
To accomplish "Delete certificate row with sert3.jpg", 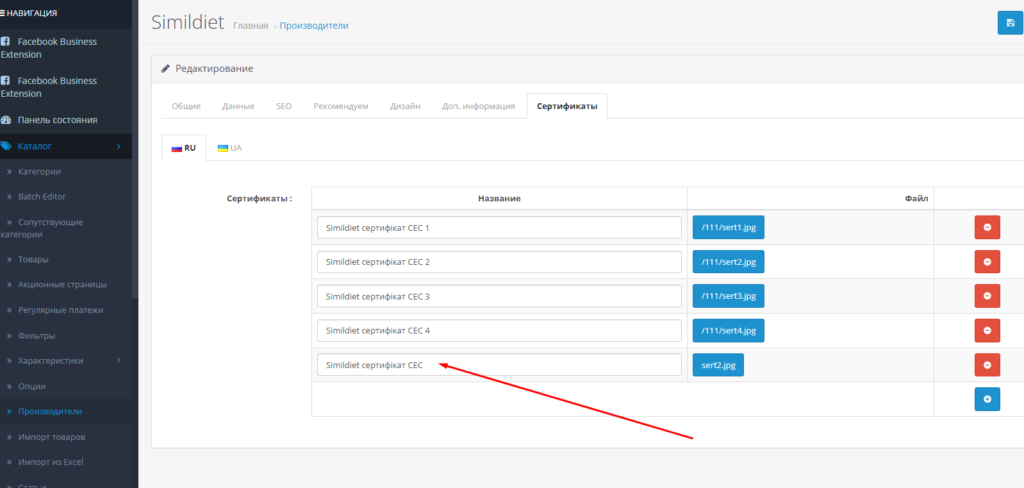I will tap(986, 296).
